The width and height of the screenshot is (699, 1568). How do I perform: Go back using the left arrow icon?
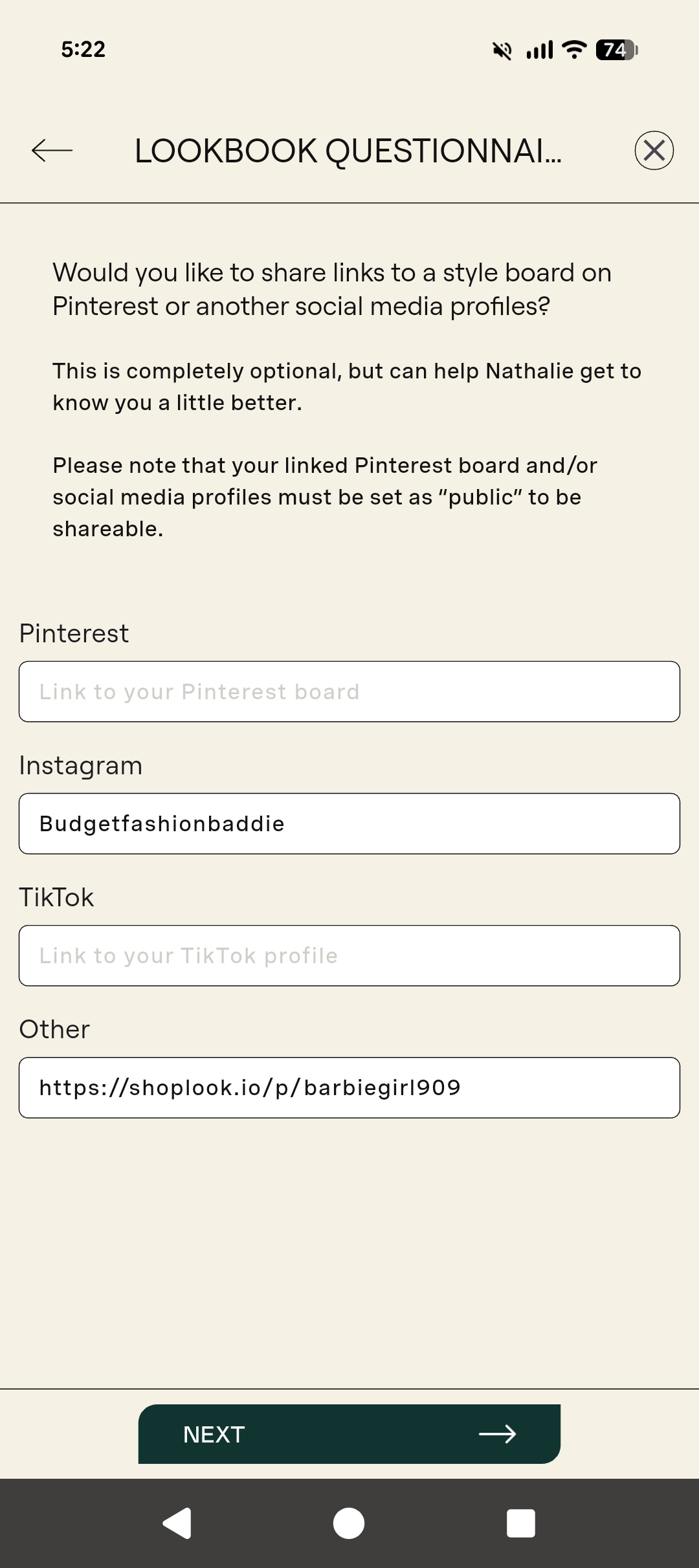[x=52, y=151]
